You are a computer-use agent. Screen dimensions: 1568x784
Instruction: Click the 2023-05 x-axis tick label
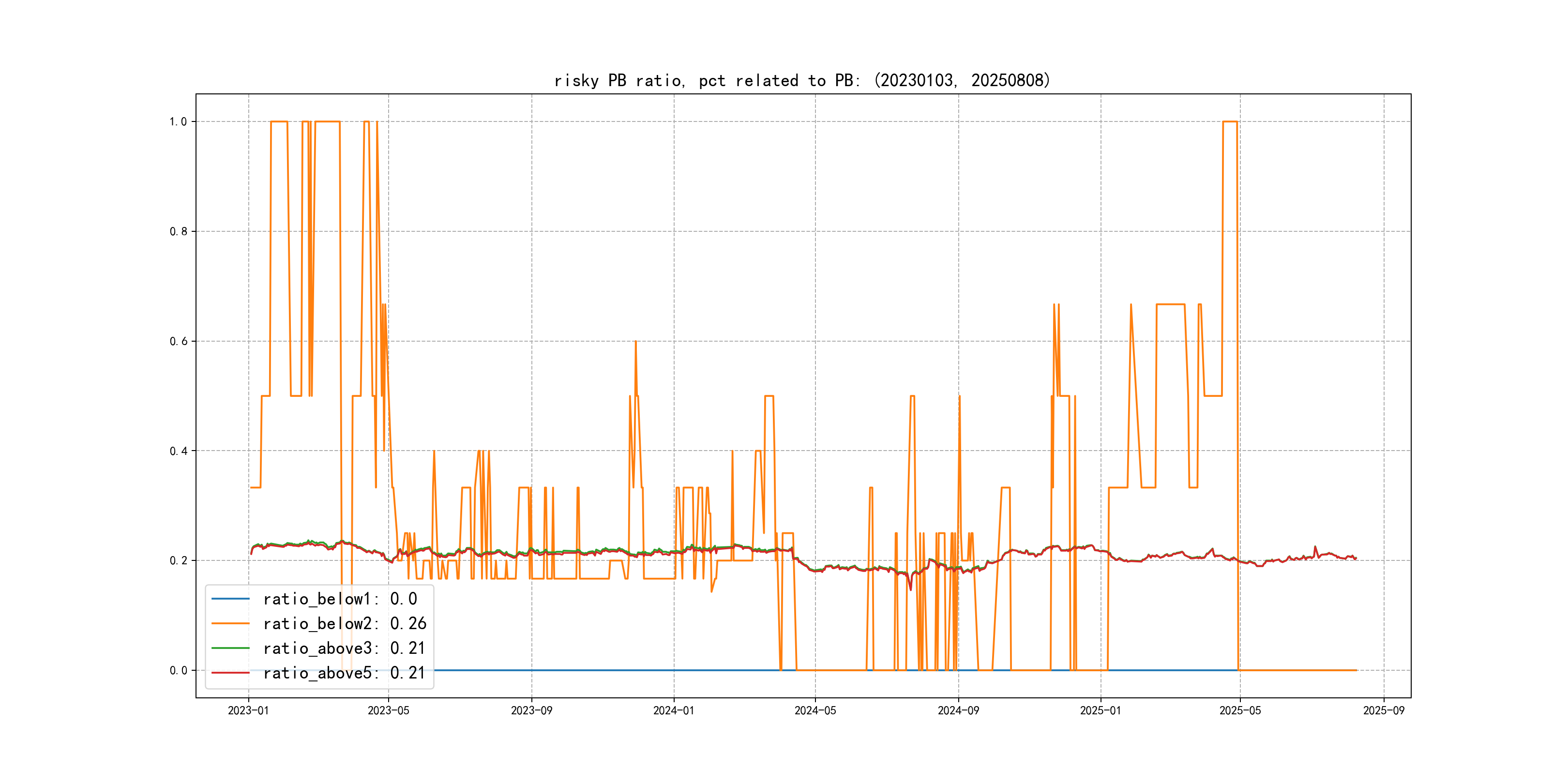tap(388, 710)
